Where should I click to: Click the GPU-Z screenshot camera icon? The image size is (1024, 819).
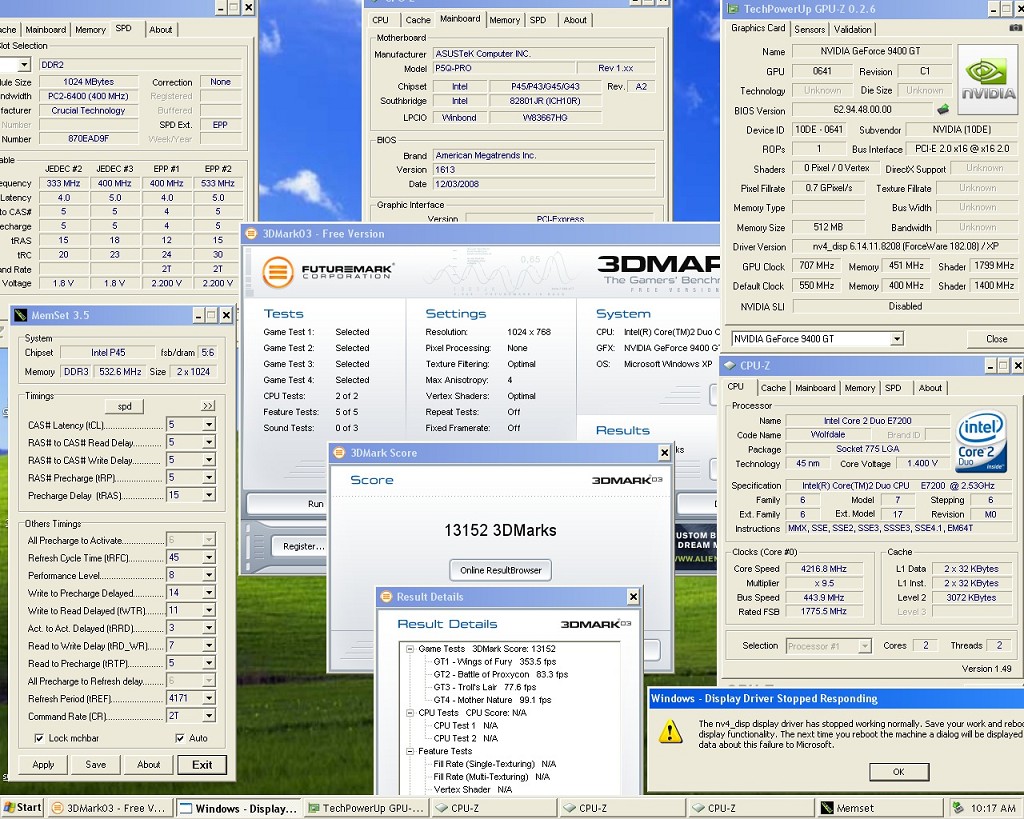pos(1016,28)
